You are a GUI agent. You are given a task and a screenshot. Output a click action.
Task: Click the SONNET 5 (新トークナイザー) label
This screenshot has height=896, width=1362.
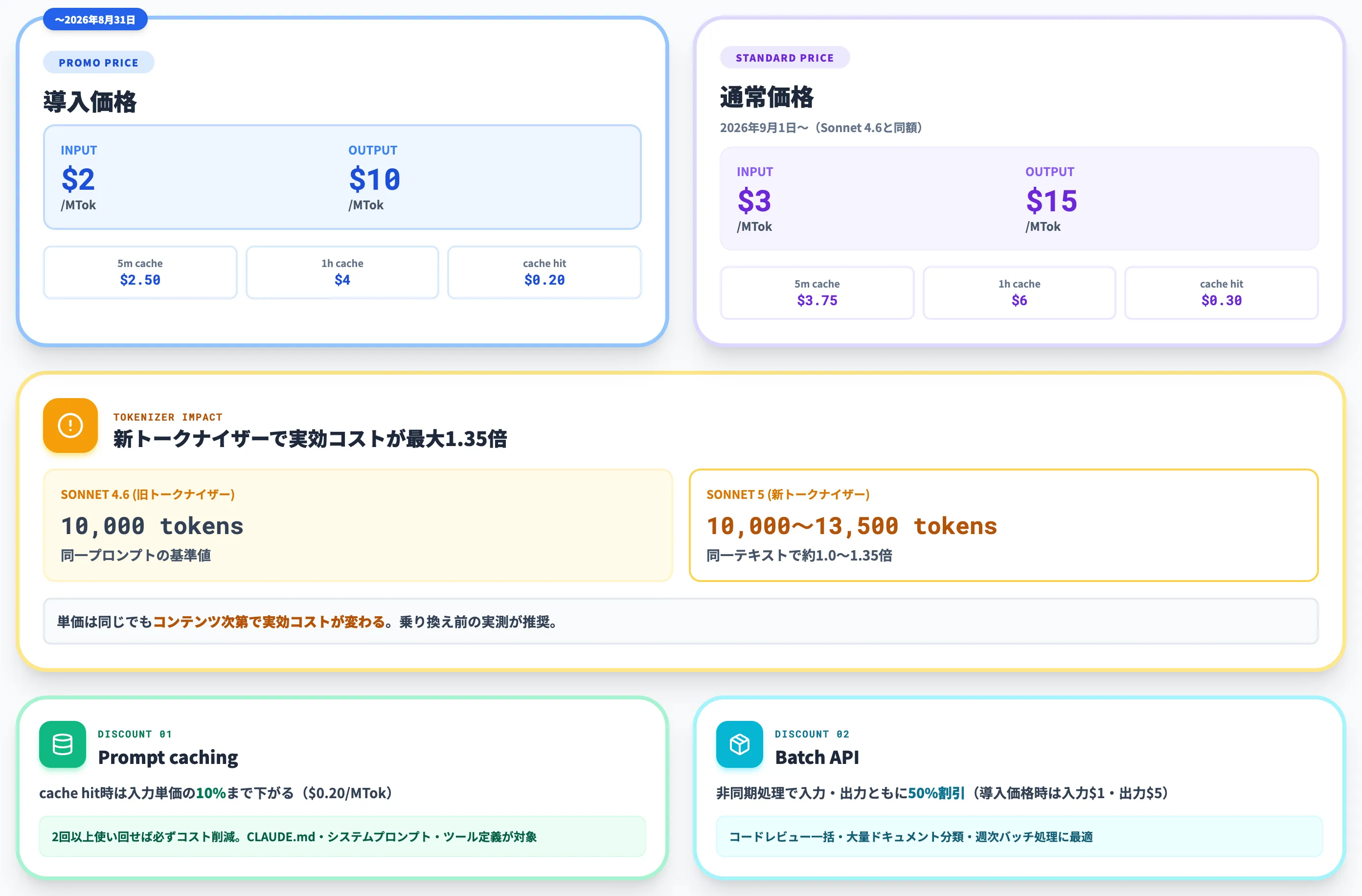pyautogui.click(x=788, y=494)
